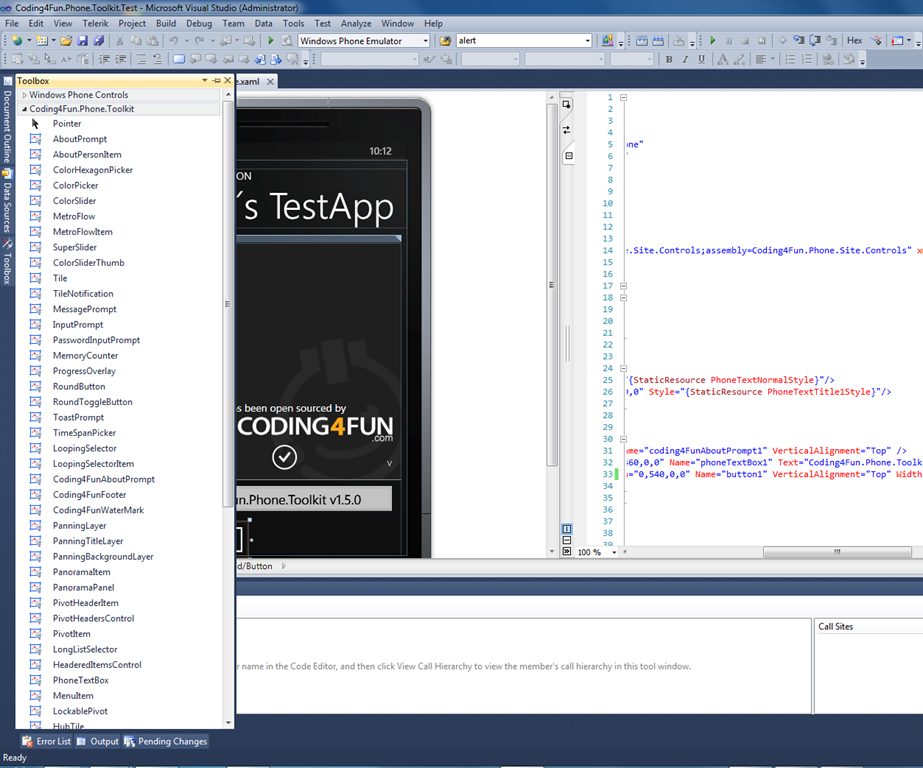This screenshot has height=768, width=923.
Task: Open the Pending Changes tab
Action: pyautogui.click(x=165, y=742)
